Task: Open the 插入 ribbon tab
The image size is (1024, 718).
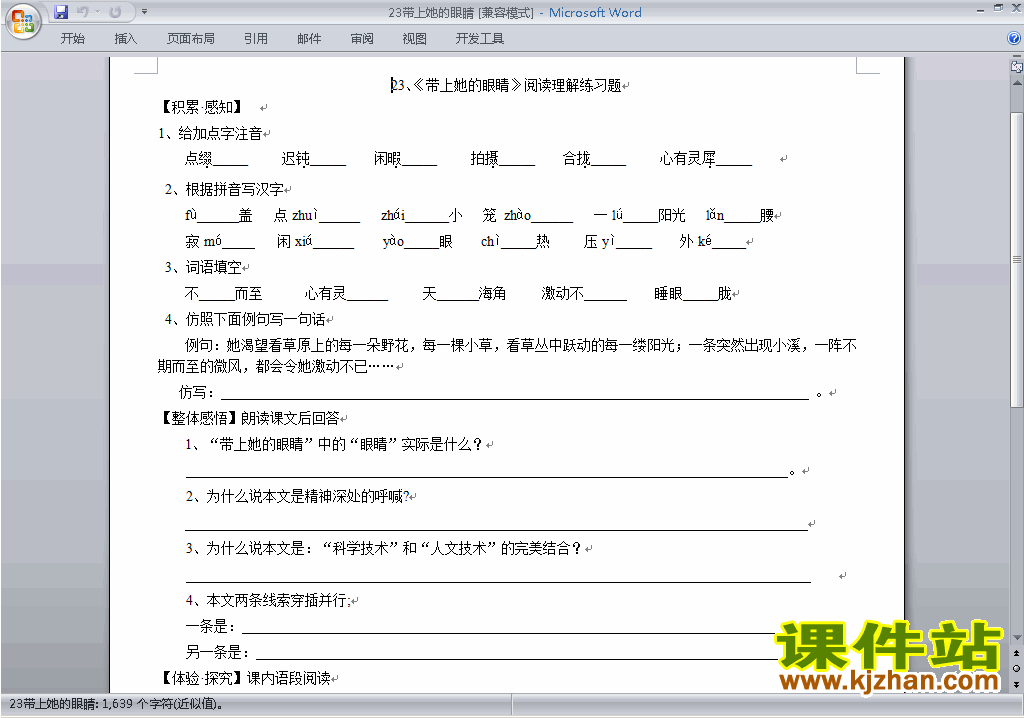Action: (125, 39)
